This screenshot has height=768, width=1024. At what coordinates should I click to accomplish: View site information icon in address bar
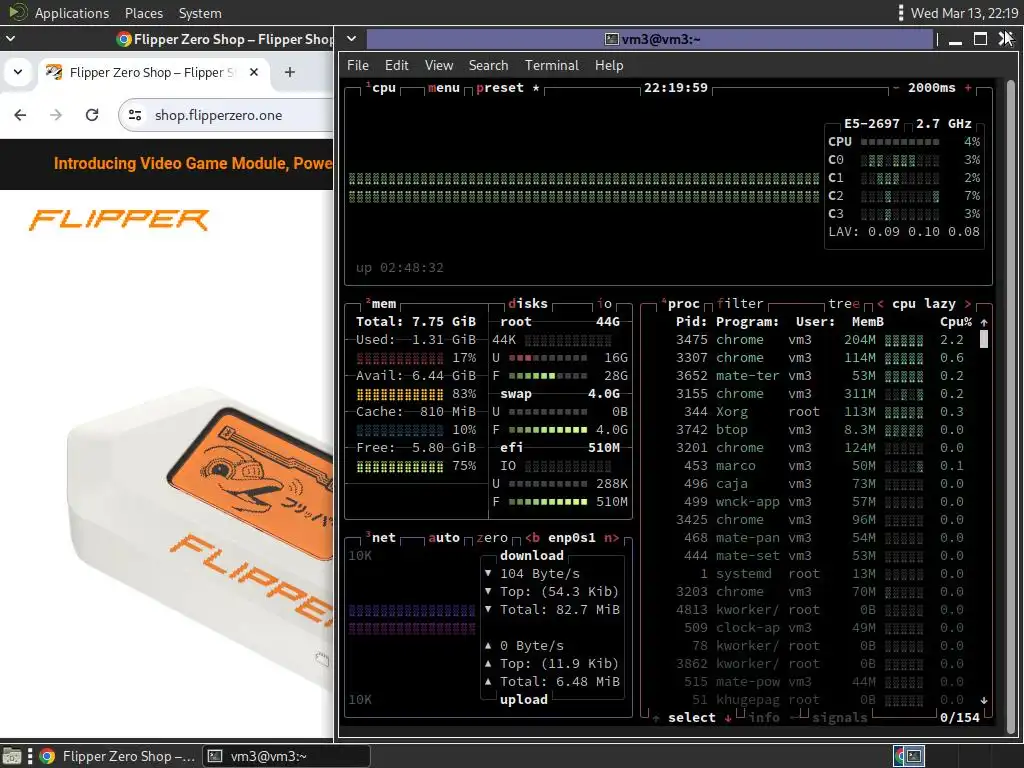tap(135, 115)
